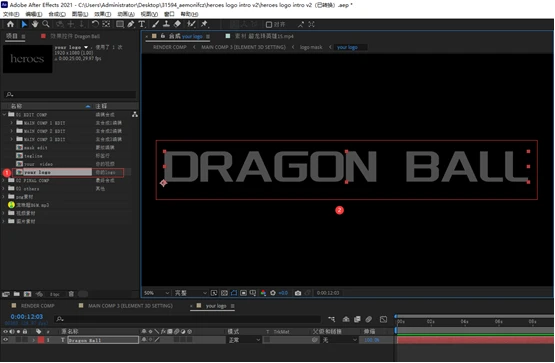Click MAIN COMP 3 (ELEMENT 3D SETTING) breadcrumb
The width and height of the screenshot is (555, 363).
tap(244, 47)
